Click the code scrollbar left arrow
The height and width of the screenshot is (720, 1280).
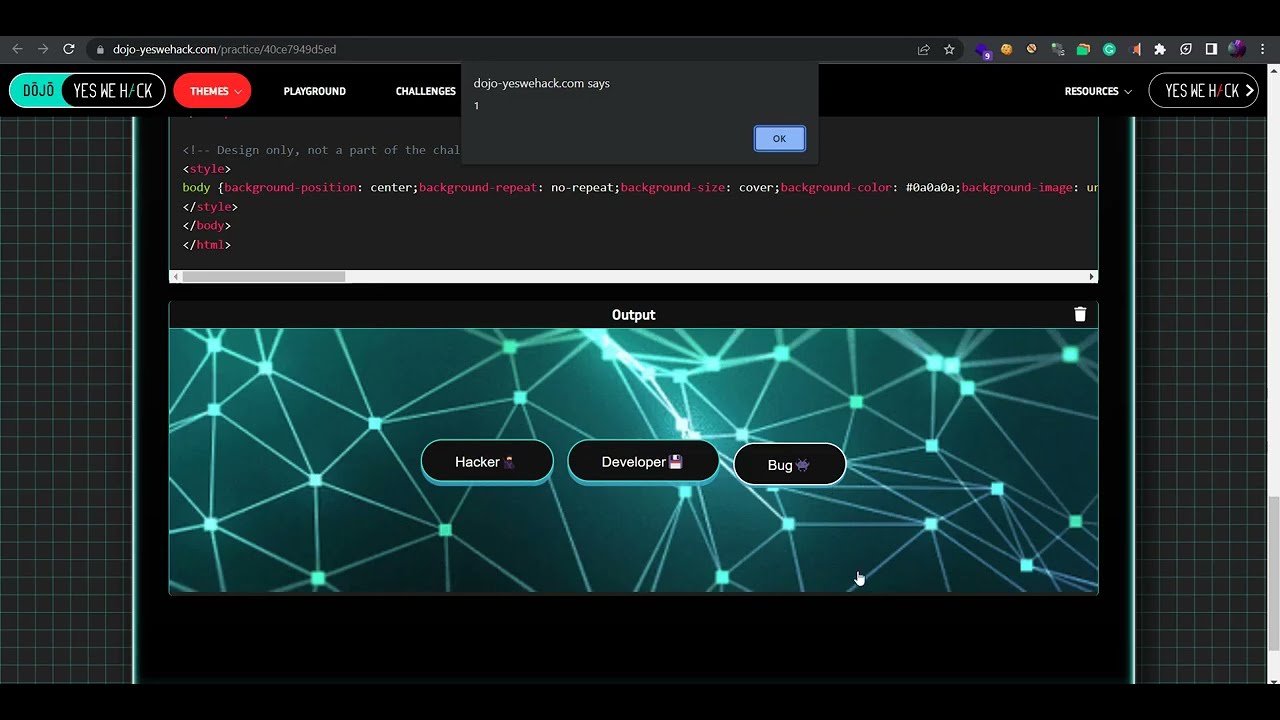tap(176, 277)
